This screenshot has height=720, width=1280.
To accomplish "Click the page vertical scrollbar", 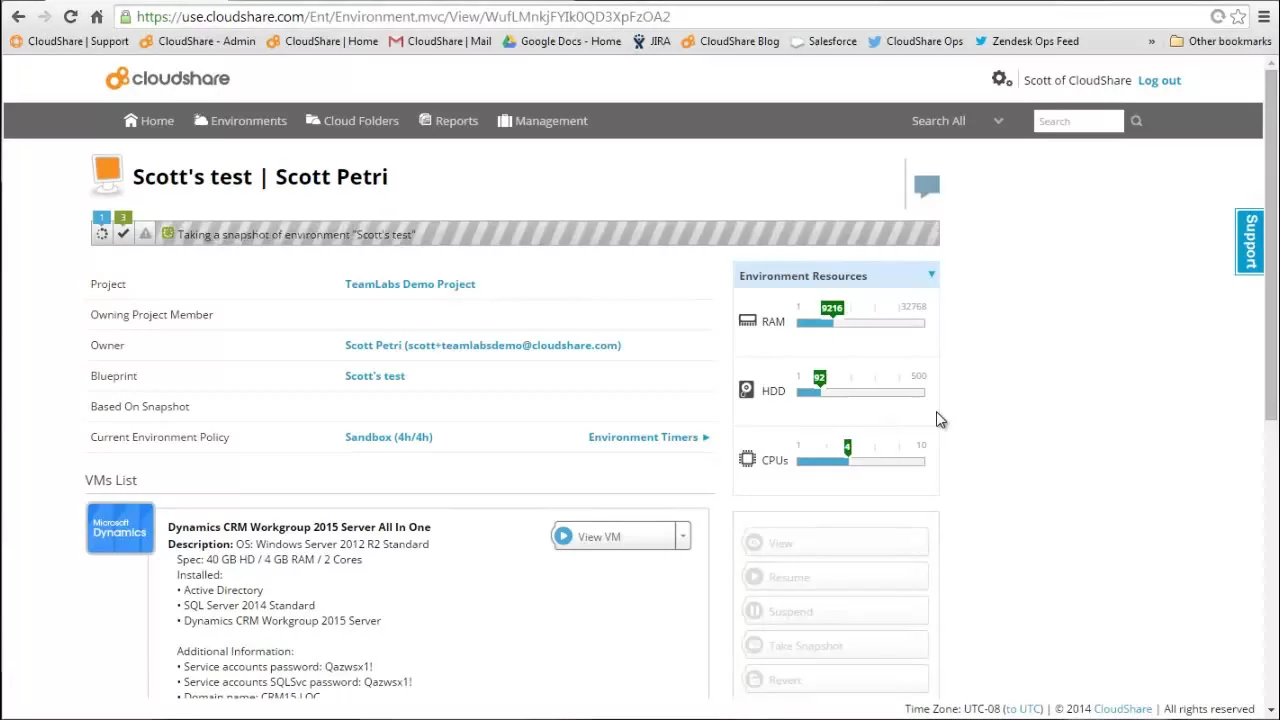I will pyautogui.click(x=1271, y=244).
